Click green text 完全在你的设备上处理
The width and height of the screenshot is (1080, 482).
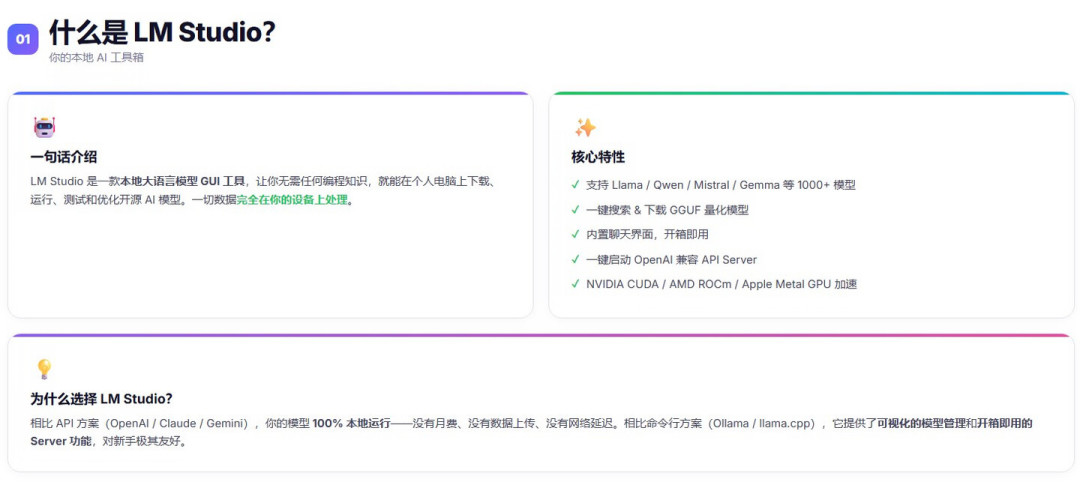293,201
